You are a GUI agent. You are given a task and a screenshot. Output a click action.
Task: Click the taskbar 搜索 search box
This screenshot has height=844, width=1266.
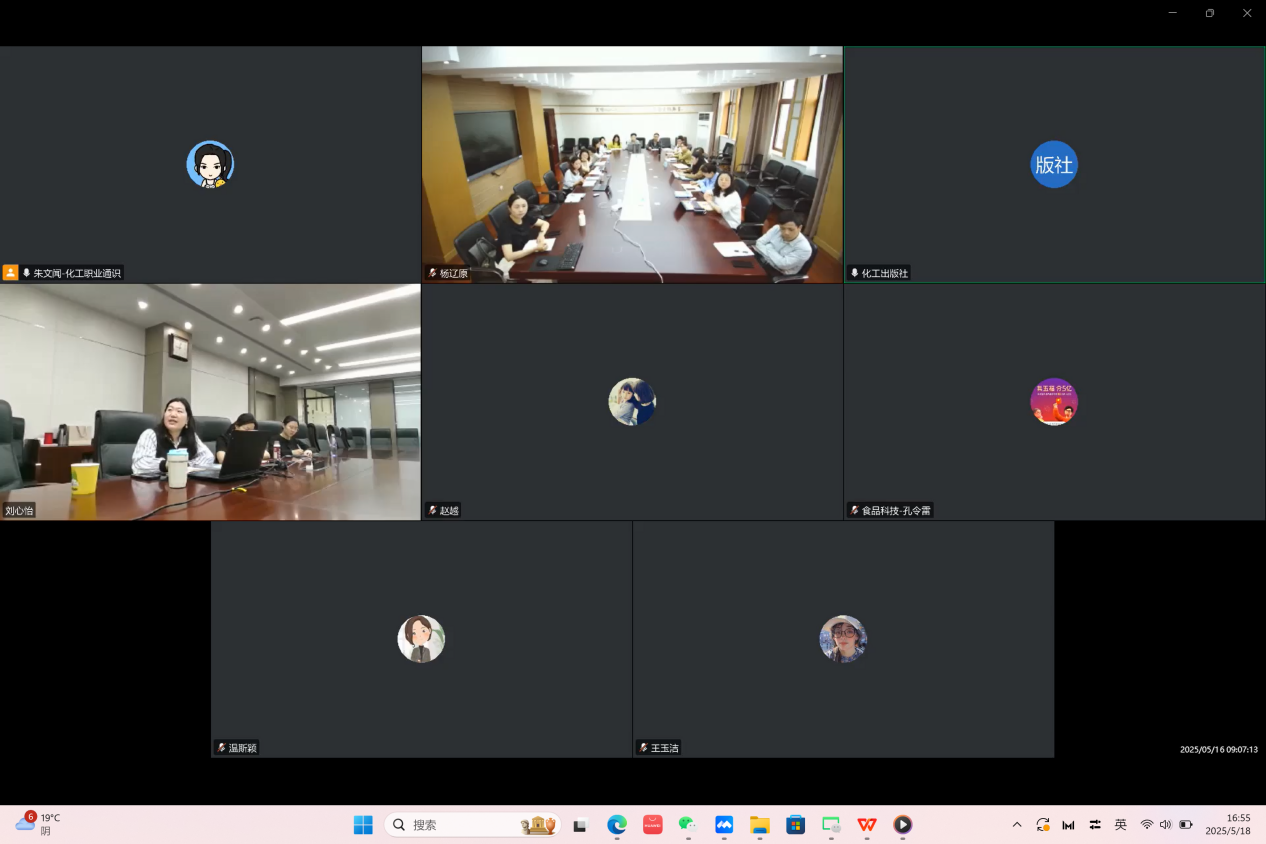coord(460,825)
